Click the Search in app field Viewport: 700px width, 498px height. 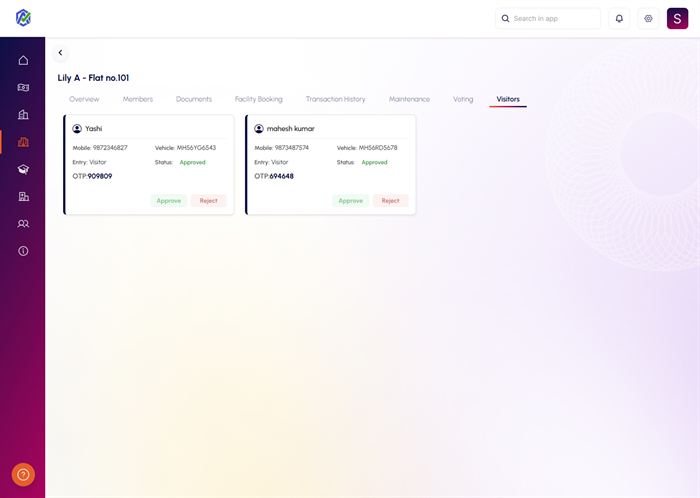click(x=553, y=18)
